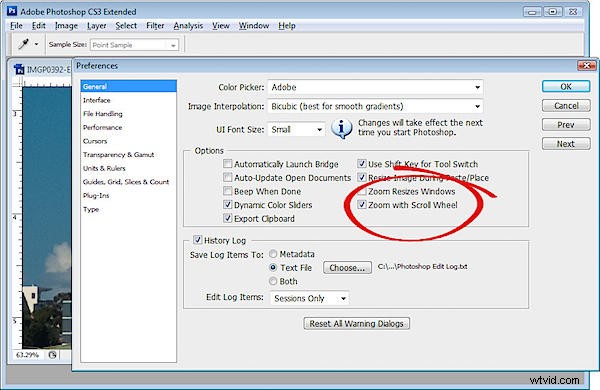Click Reset All Warning Dialogs button
The width and height of the screenshot is (600, 390).
[x=357, y=323]
